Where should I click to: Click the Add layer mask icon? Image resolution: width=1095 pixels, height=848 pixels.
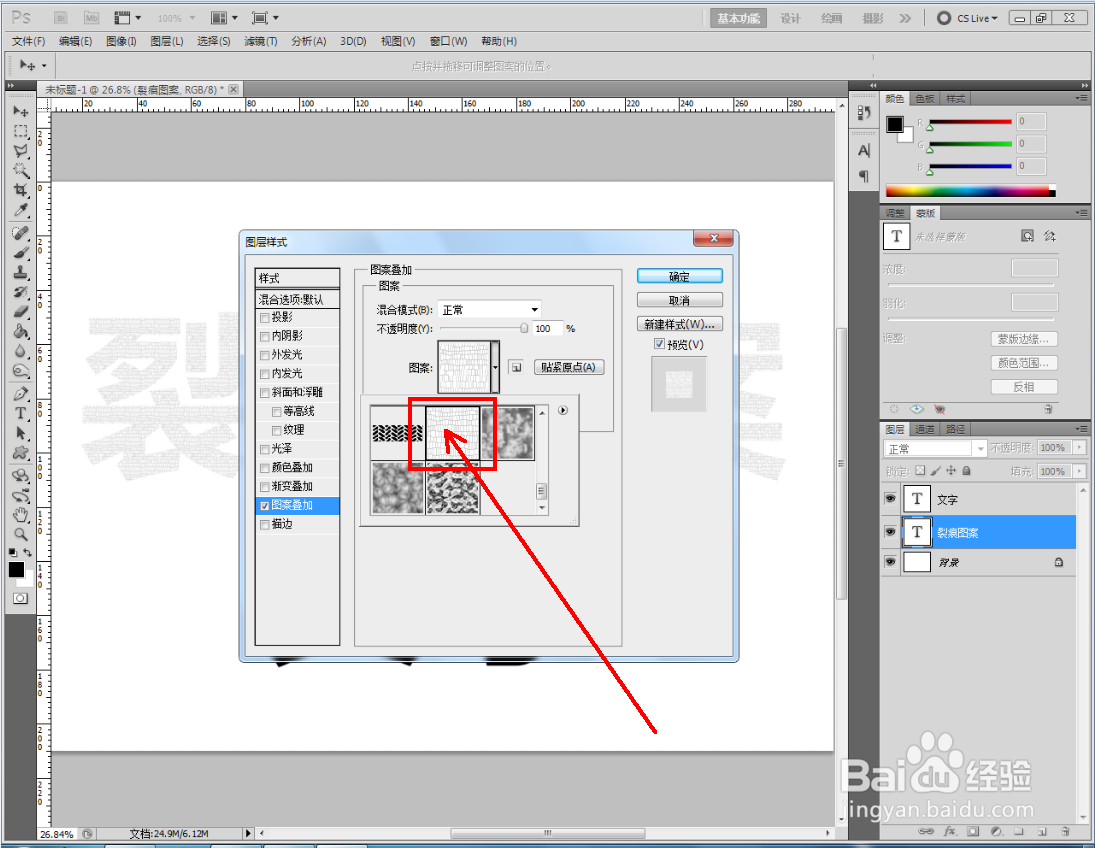(973, 832)
